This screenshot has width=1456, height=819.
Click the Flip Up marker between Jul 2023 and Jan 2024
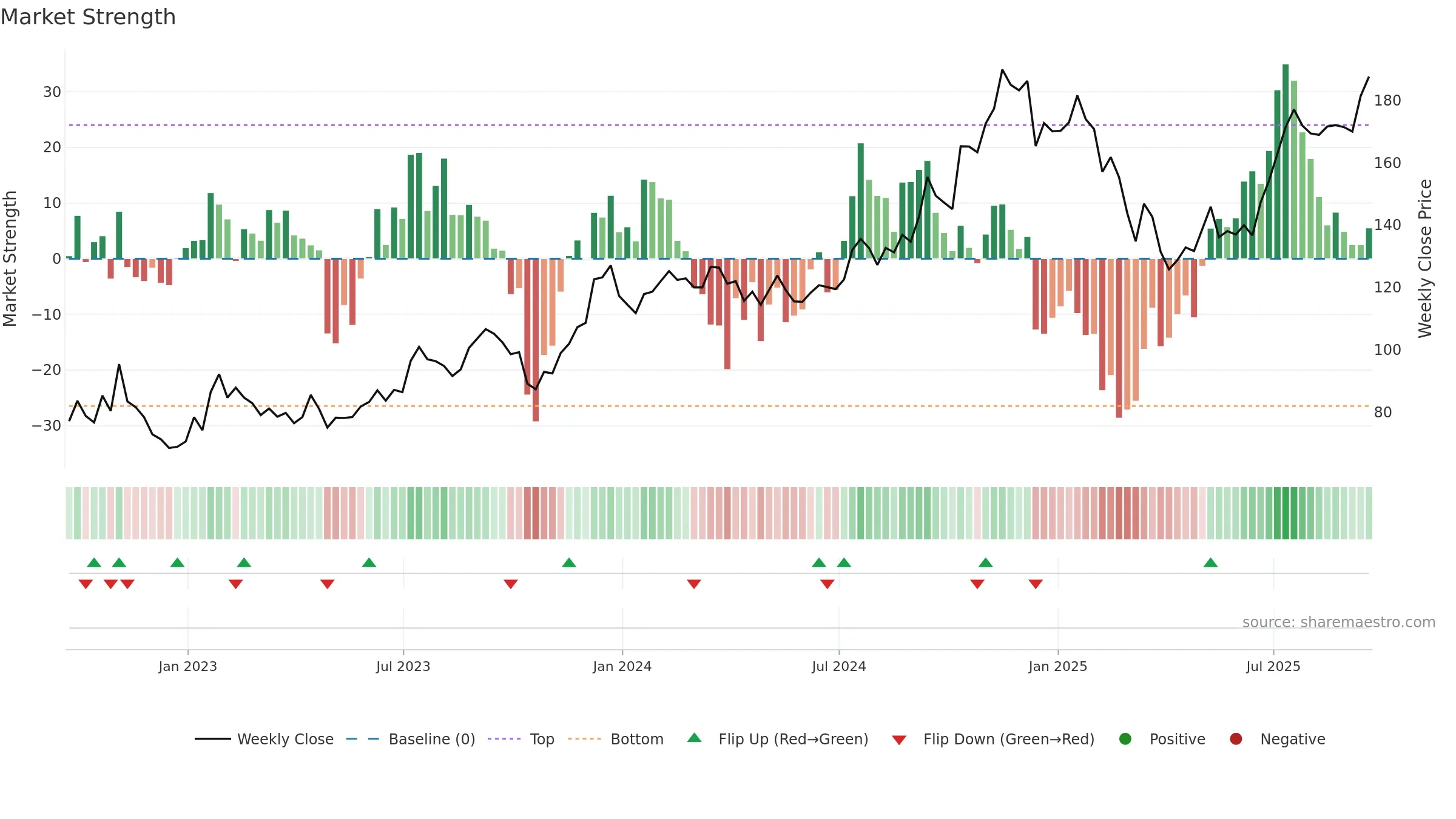569,562
